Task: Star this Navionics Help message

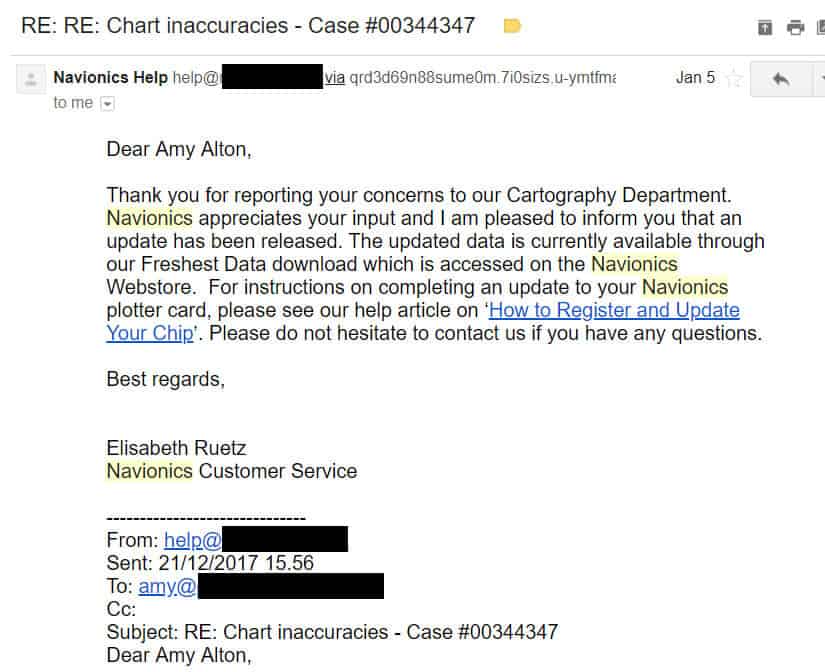Action: [x=734, y=78]
